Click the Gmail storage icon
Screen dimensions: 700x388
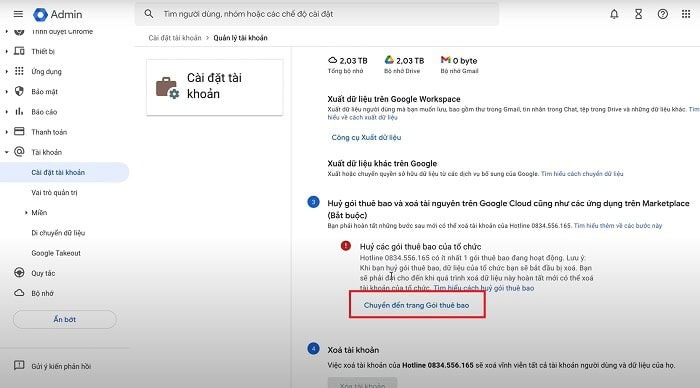pos(445,60)
